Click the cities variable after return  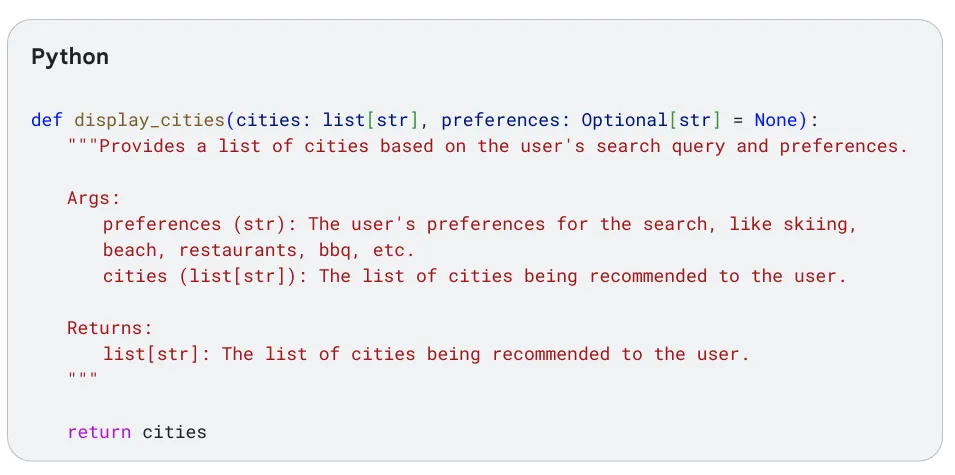175,432
